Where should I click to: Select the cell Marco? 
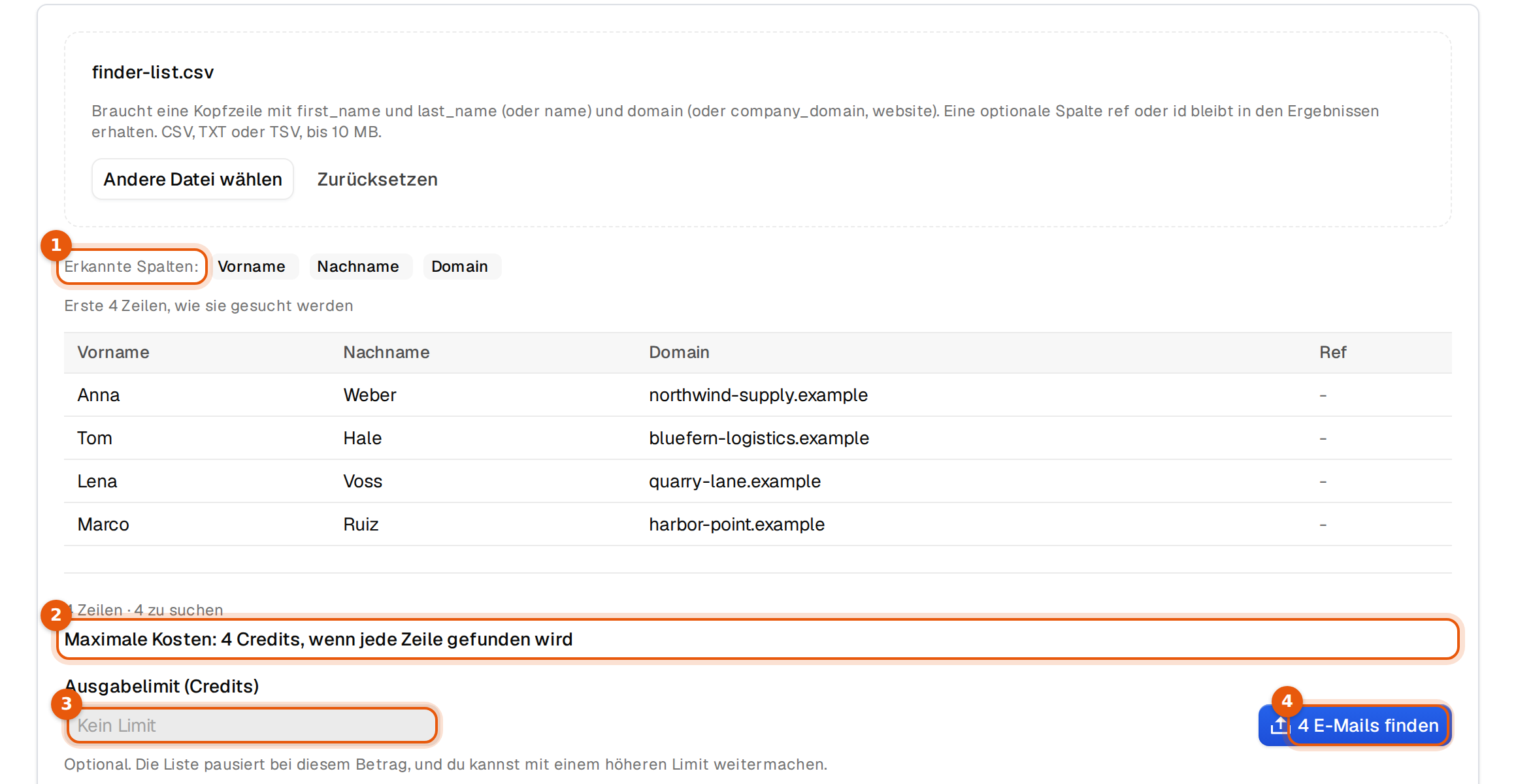click(x=103, y=524)
